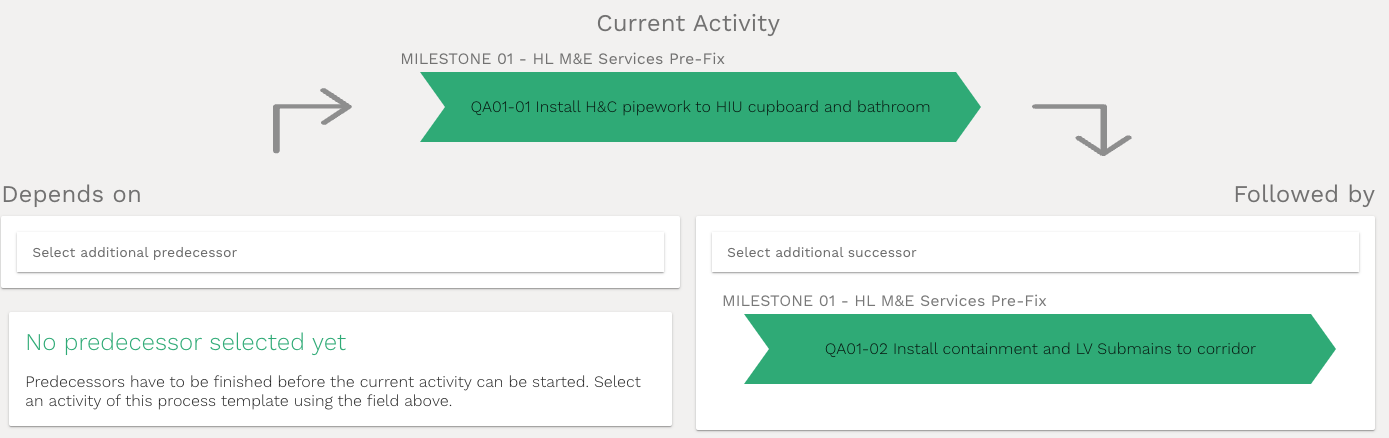Click the No predecessor selected yet title
The width and height of the screenshot is (1389, 438).
pos(186,343)
